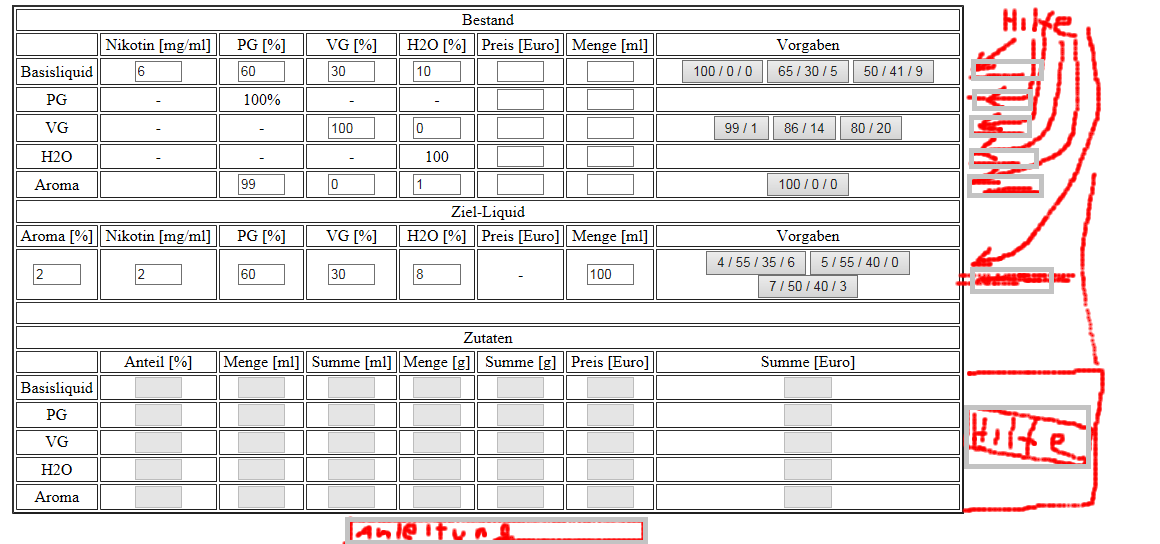Select the 65 / 30 / 5 preset
This screenshot has height=544, width=1160.
point(808,71)
